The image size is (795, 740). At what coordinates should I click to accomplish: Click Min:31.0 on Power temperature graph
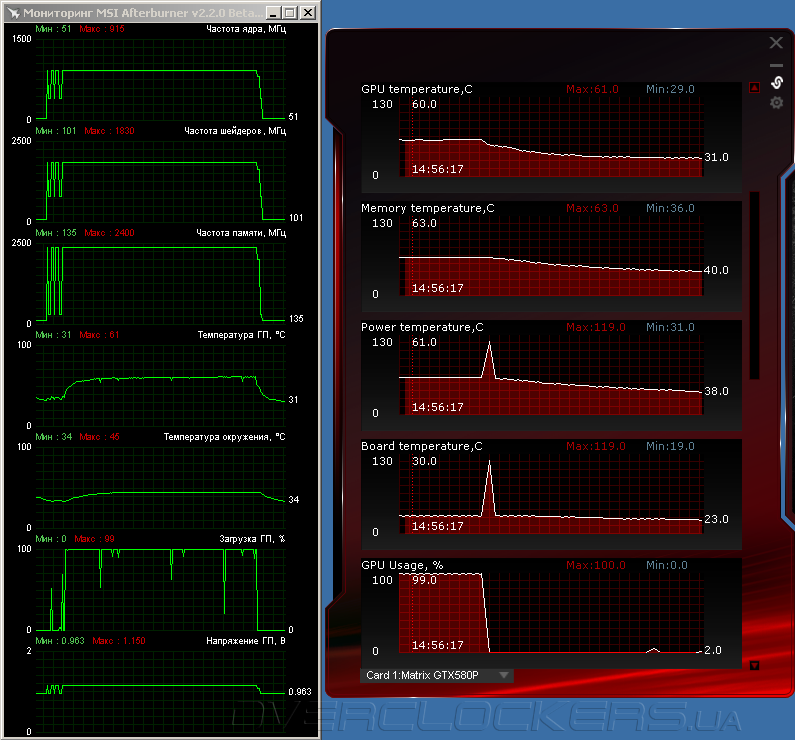[670, 327]
